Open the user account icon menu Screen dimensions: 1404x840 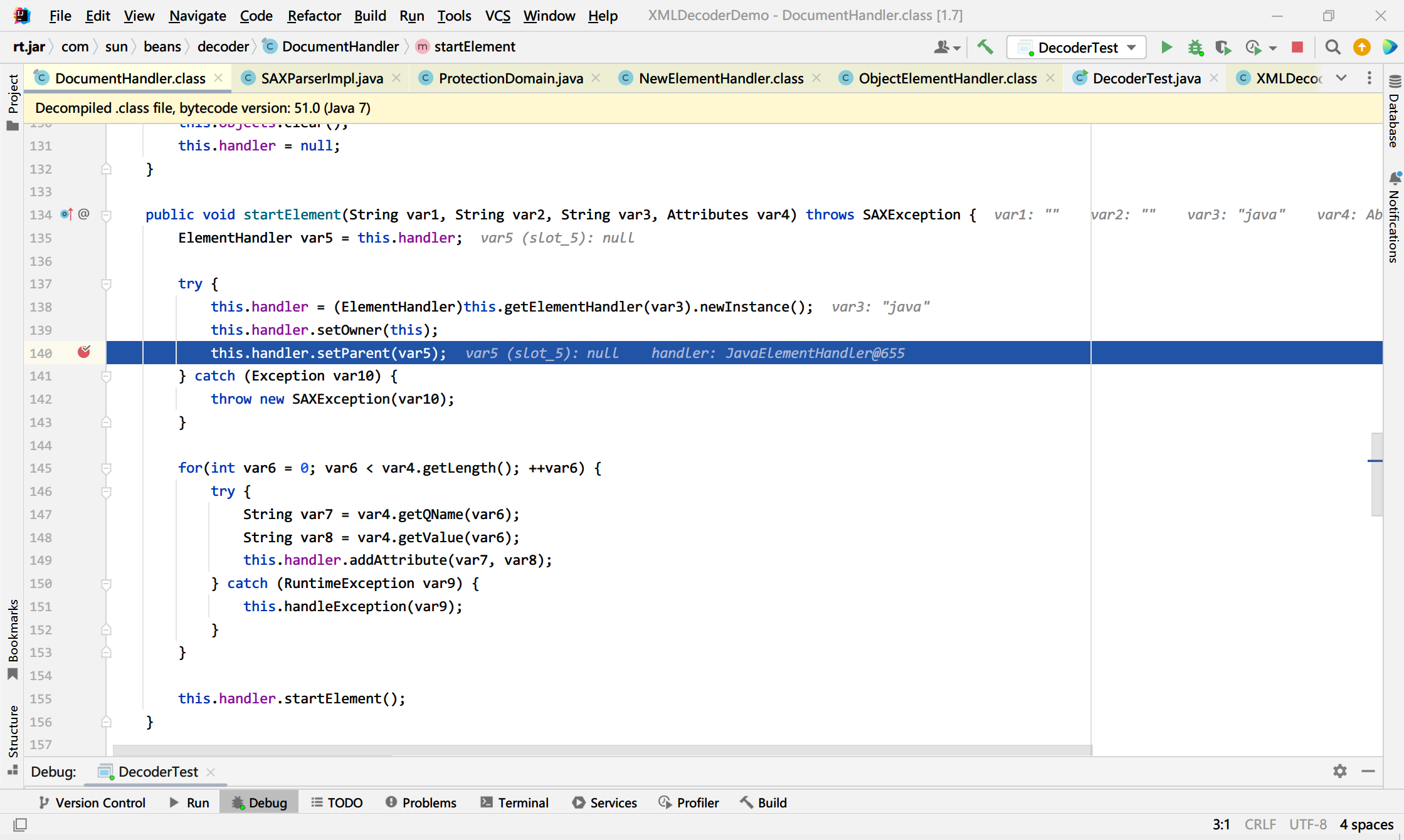[x=946, y=47]
